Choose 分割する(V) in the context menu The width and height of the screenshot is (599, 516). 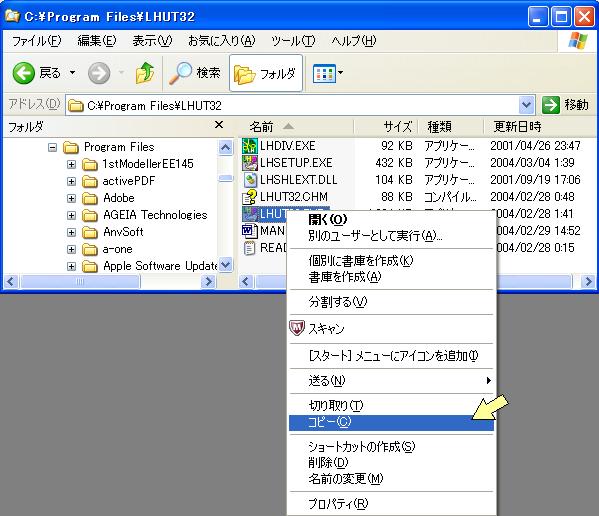click(x=392, y=302)
